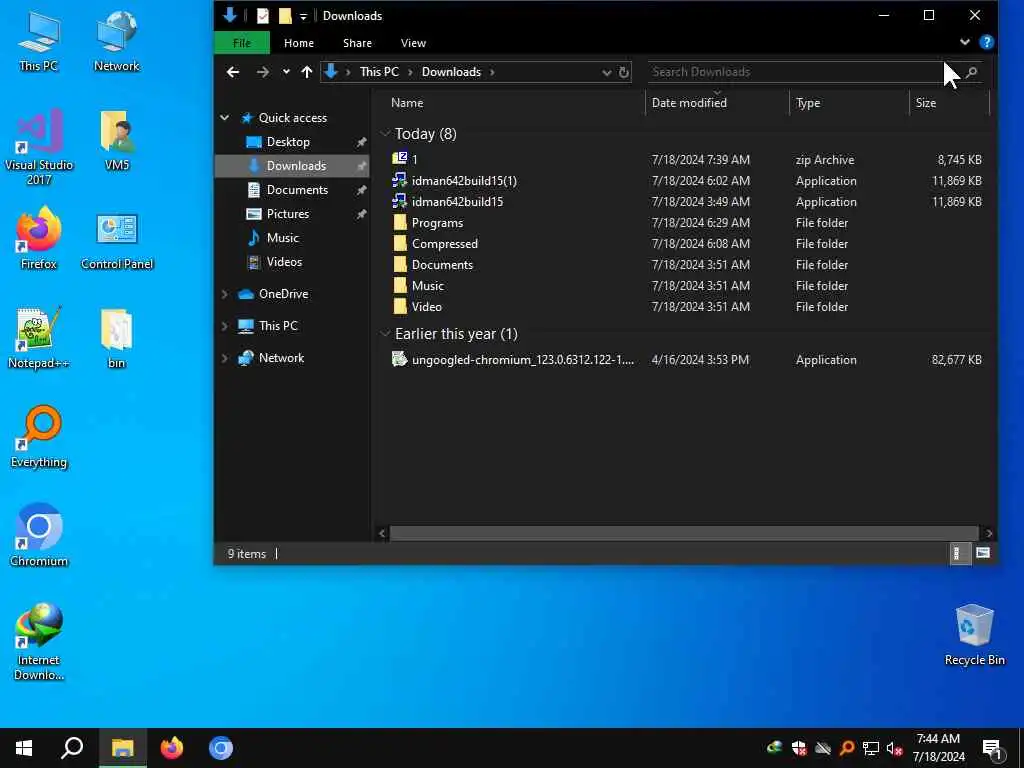Open the Recycle Bin
1024x768 pixels.
coord(974,635)
